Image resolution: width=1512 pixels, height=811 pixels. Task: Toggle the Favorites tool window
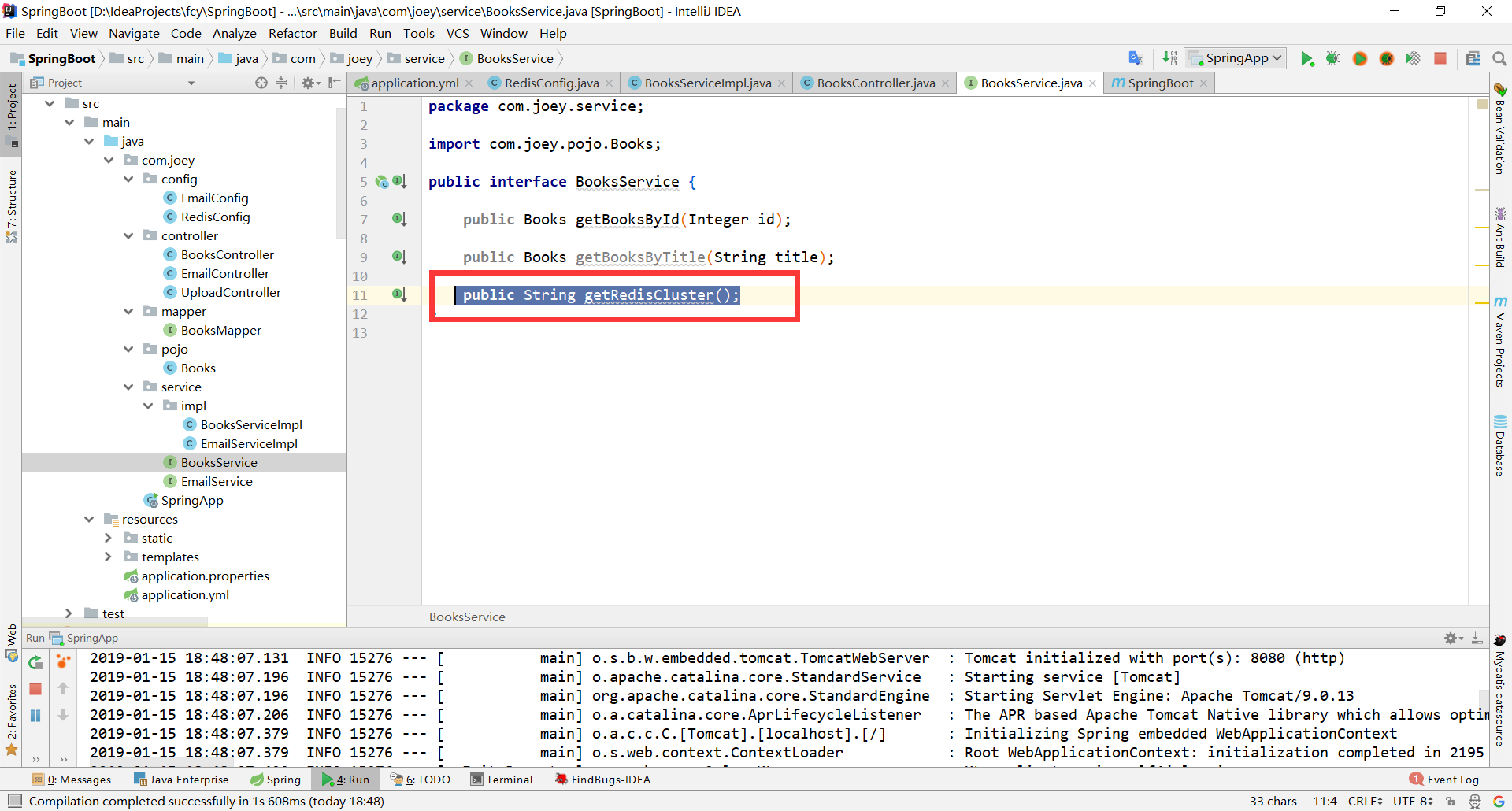[11, 719]
